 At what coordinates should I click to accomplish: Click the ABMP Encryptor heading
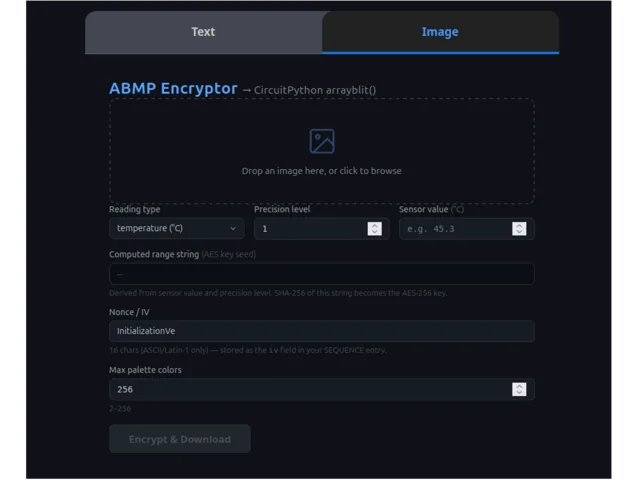(x=173, y=89)
